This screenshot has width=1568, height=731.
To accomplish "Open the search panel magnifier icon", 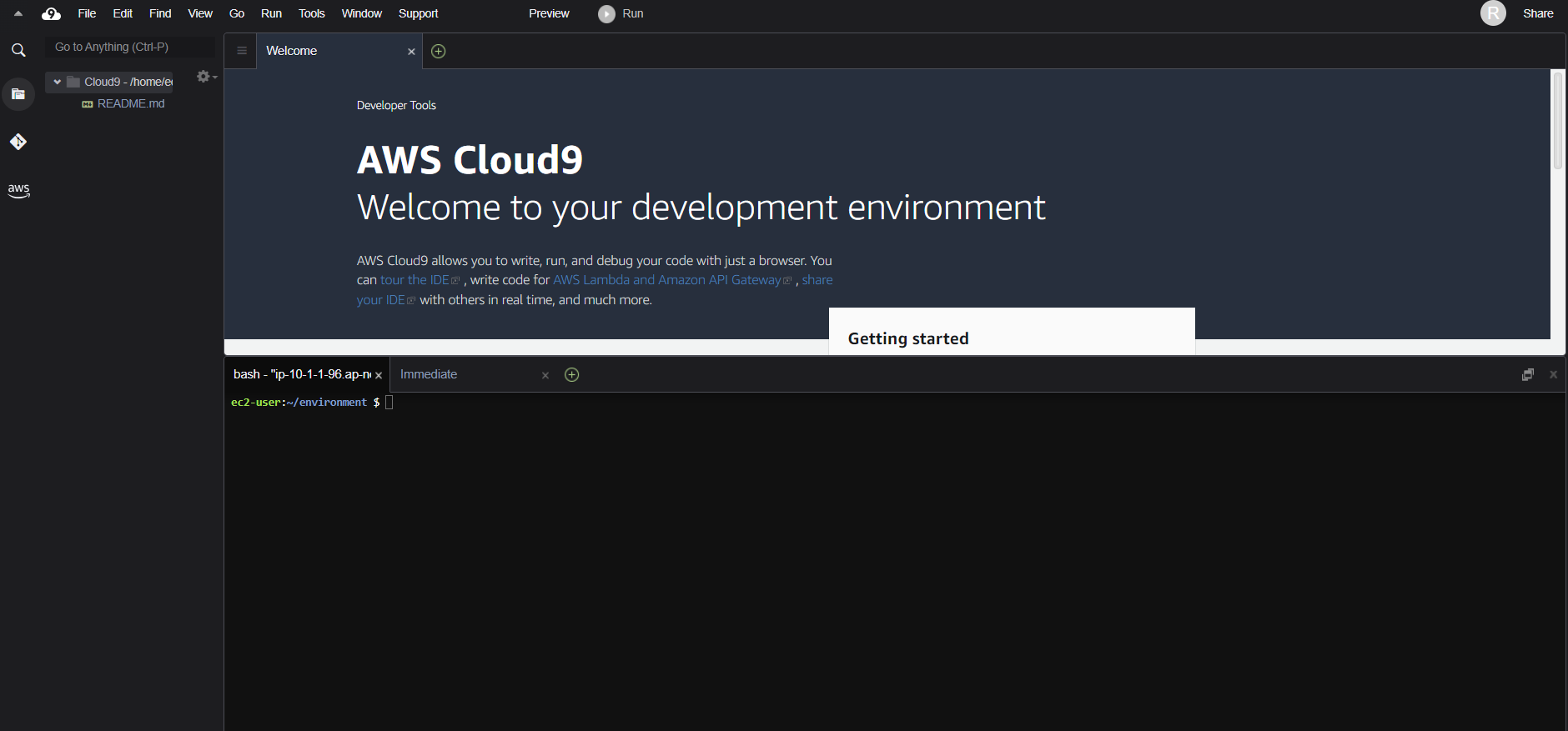I will 18,51.
